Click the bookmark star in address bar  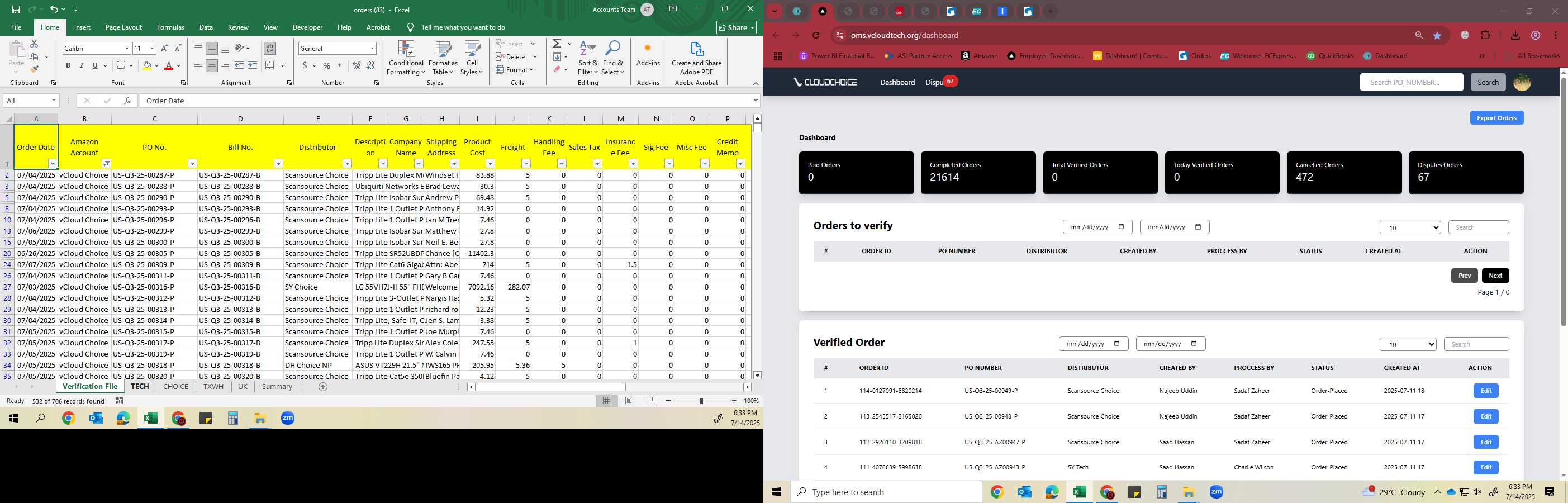[1437, 35]
